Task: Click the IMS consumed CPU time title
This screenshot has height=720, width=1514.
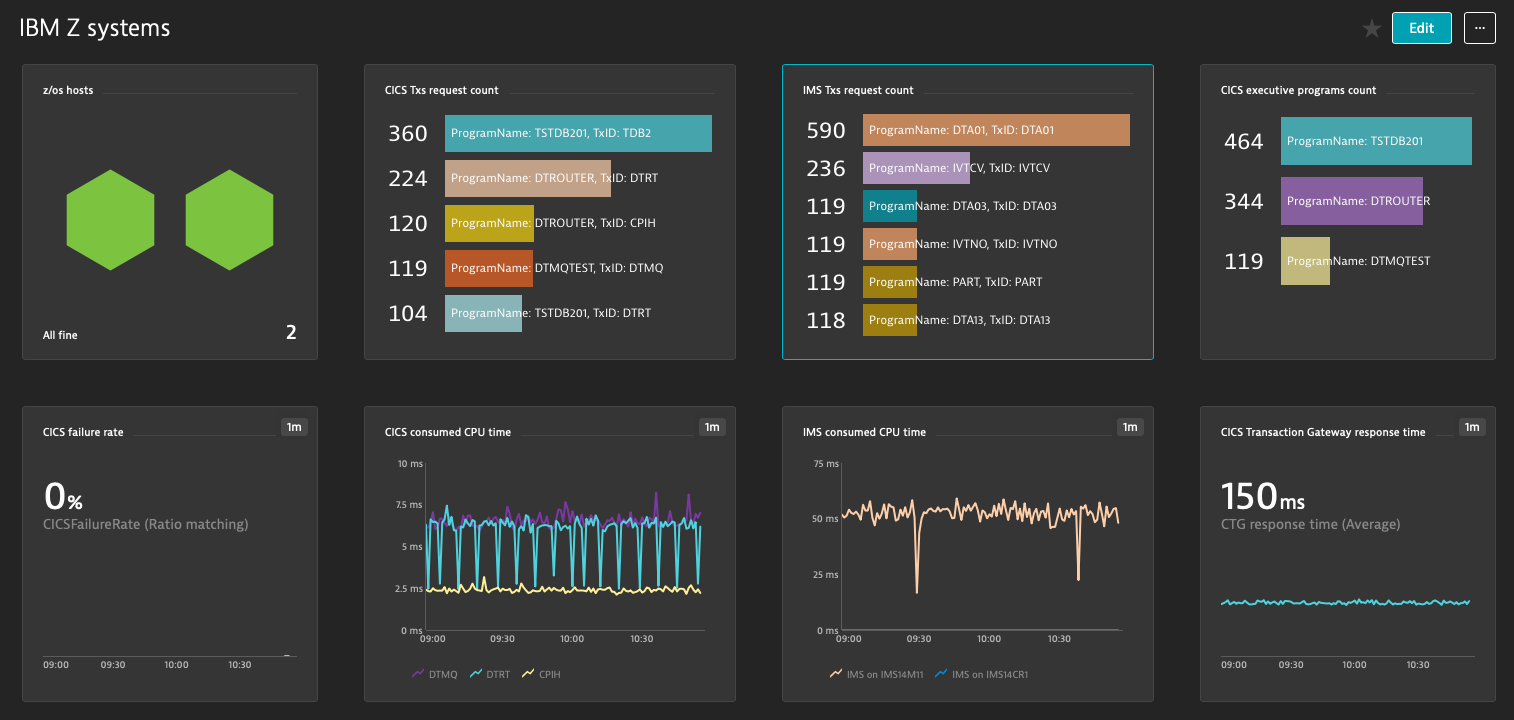Action: [864, 432]
